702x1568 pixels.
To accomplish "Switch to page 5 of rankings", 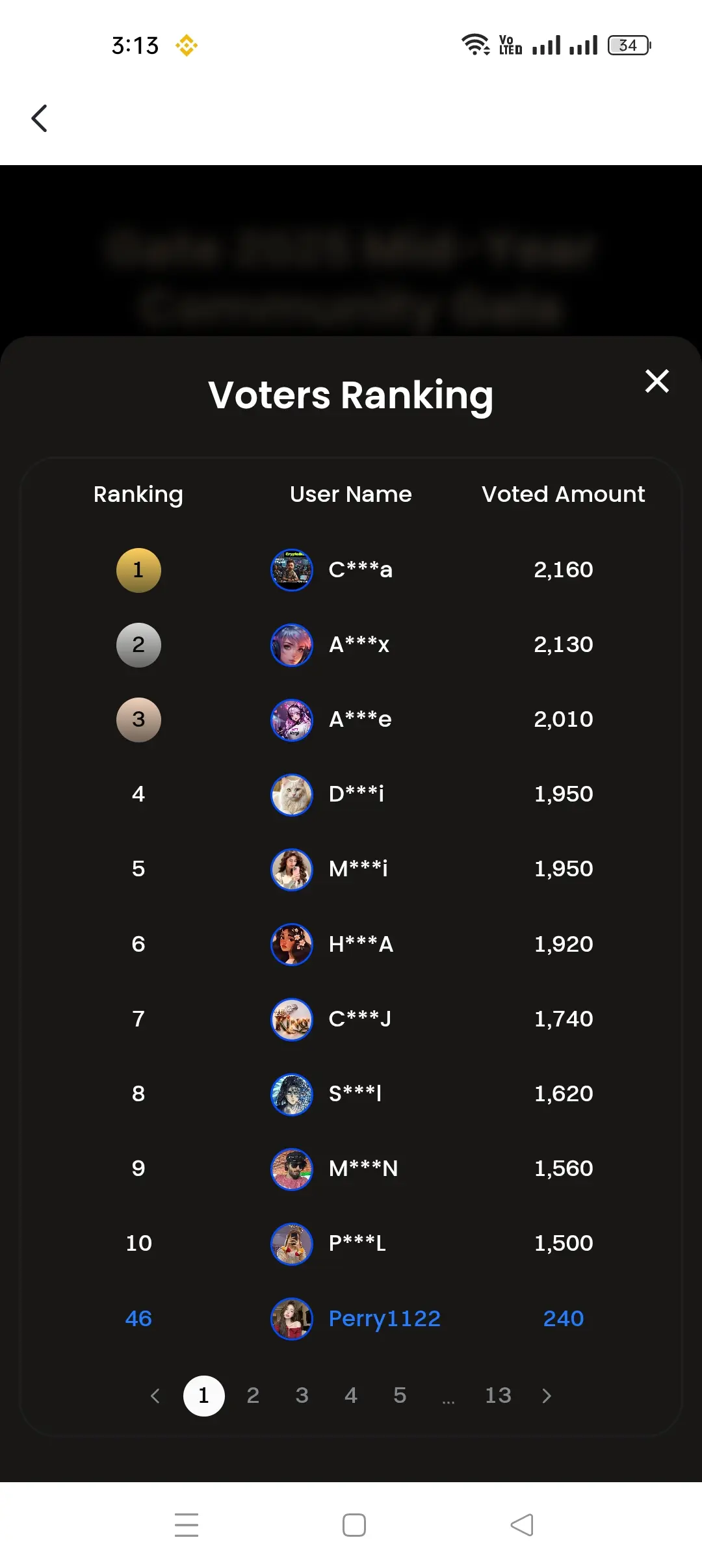I will (400, 1396).
